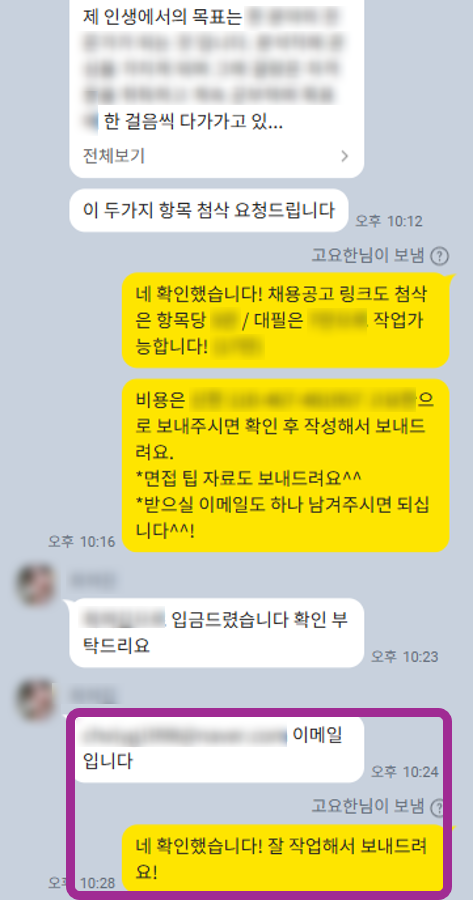Click the question mark icon after the lower 고요한님이 보냄
Screen dimensions: 473x900
pyautogui.click(x=439, y=807)
